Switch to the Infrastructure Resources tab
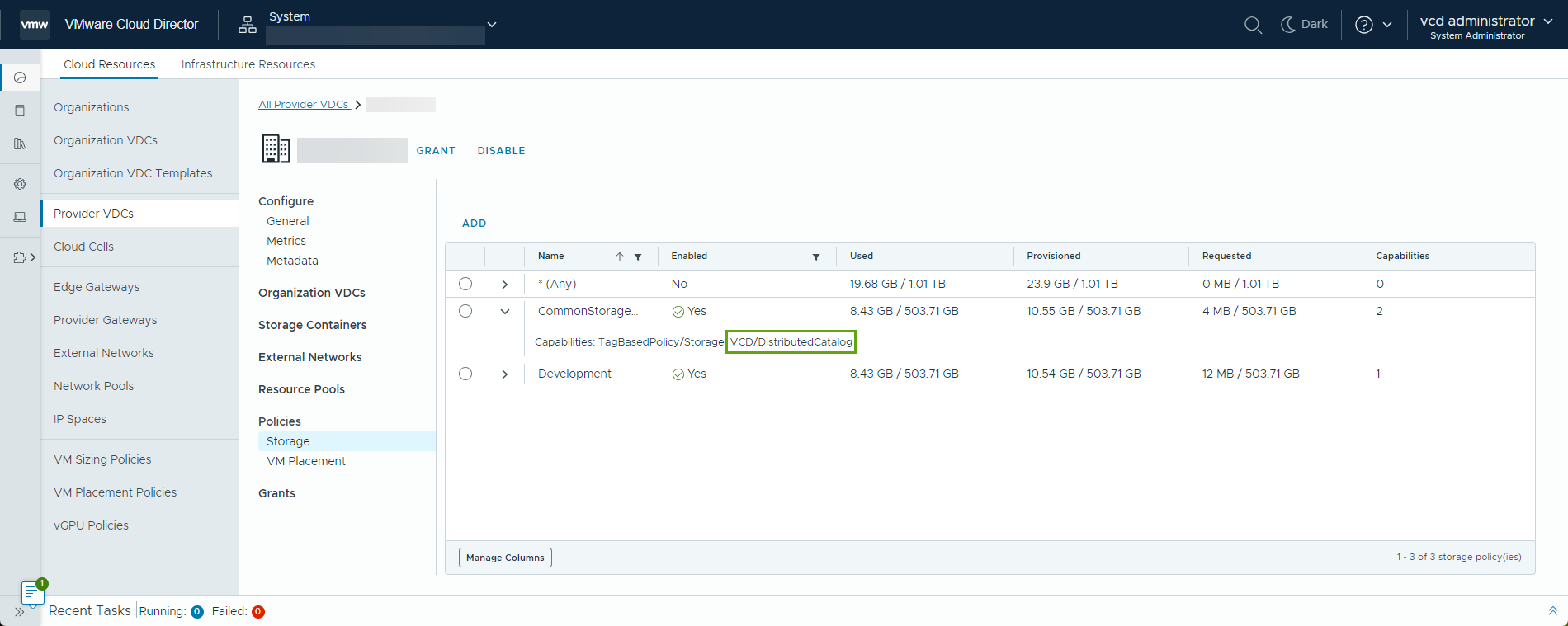The image size is (1568, 626). point(248,64)
